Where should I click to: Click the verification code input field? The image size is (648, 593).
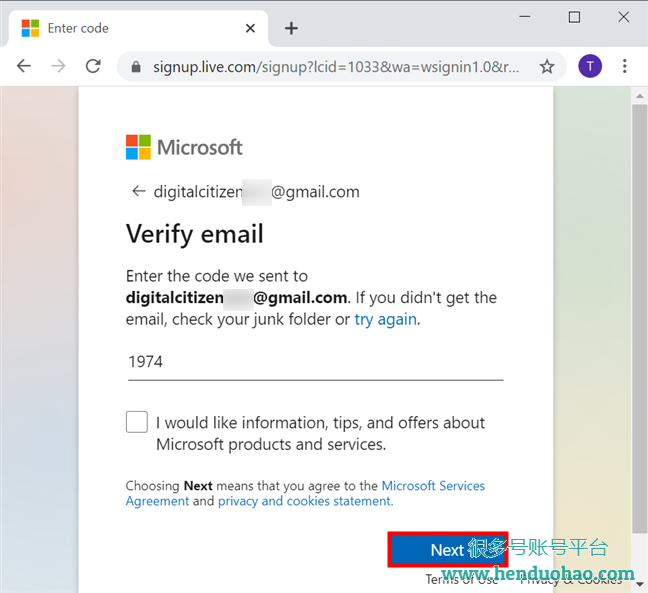pos(316,362)
